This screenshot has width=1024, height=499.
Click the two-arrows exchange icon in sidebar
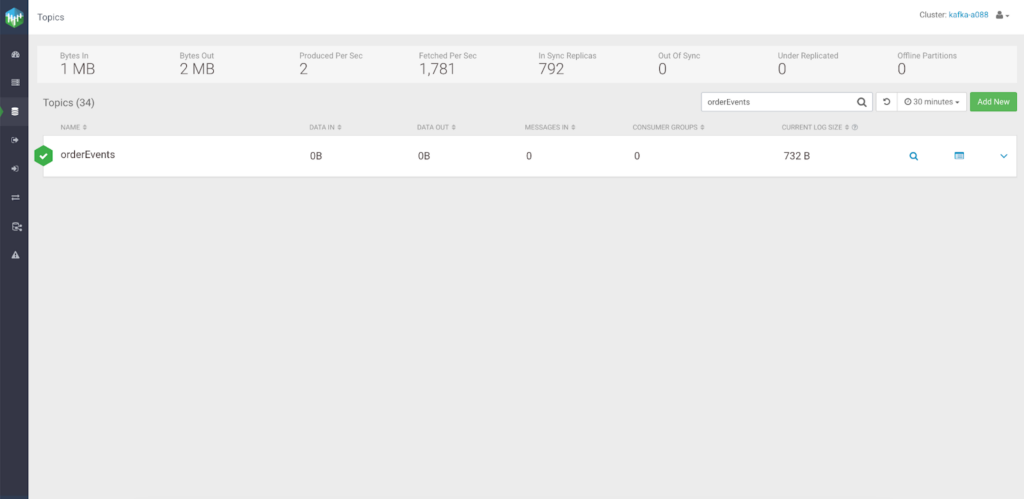(x=14, y=198)
